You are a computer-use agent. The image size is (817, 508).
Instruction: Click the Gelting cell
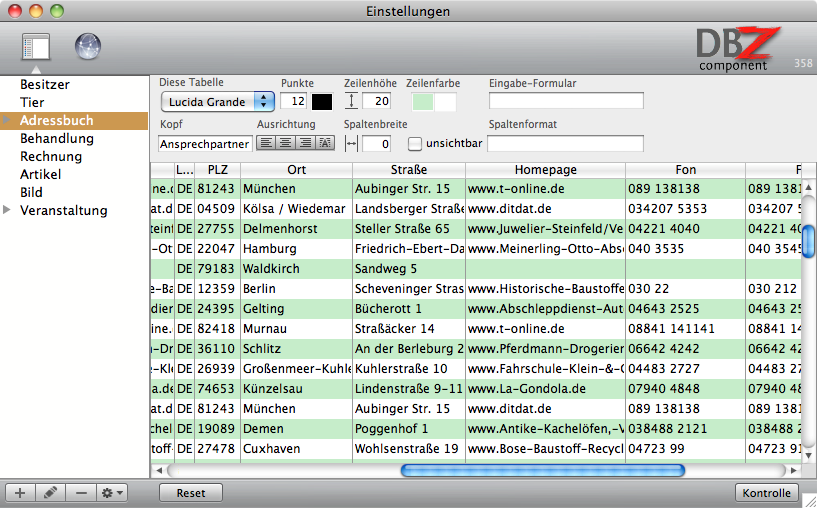tap(296, 309)
